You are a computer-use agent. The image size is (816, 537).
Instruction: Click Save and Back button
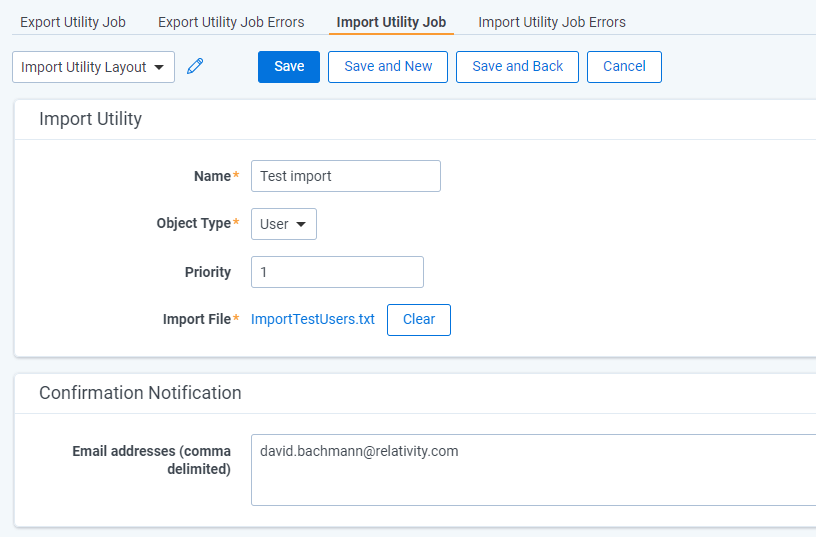(517, 67)
